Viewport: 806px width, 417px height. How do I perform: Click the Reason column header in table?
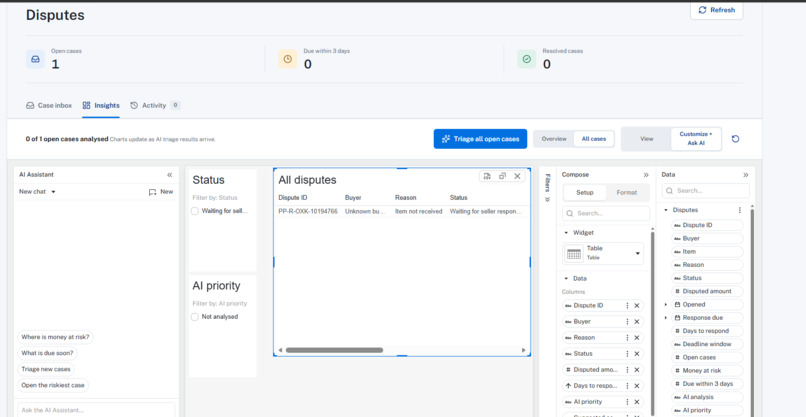[406, 197]
